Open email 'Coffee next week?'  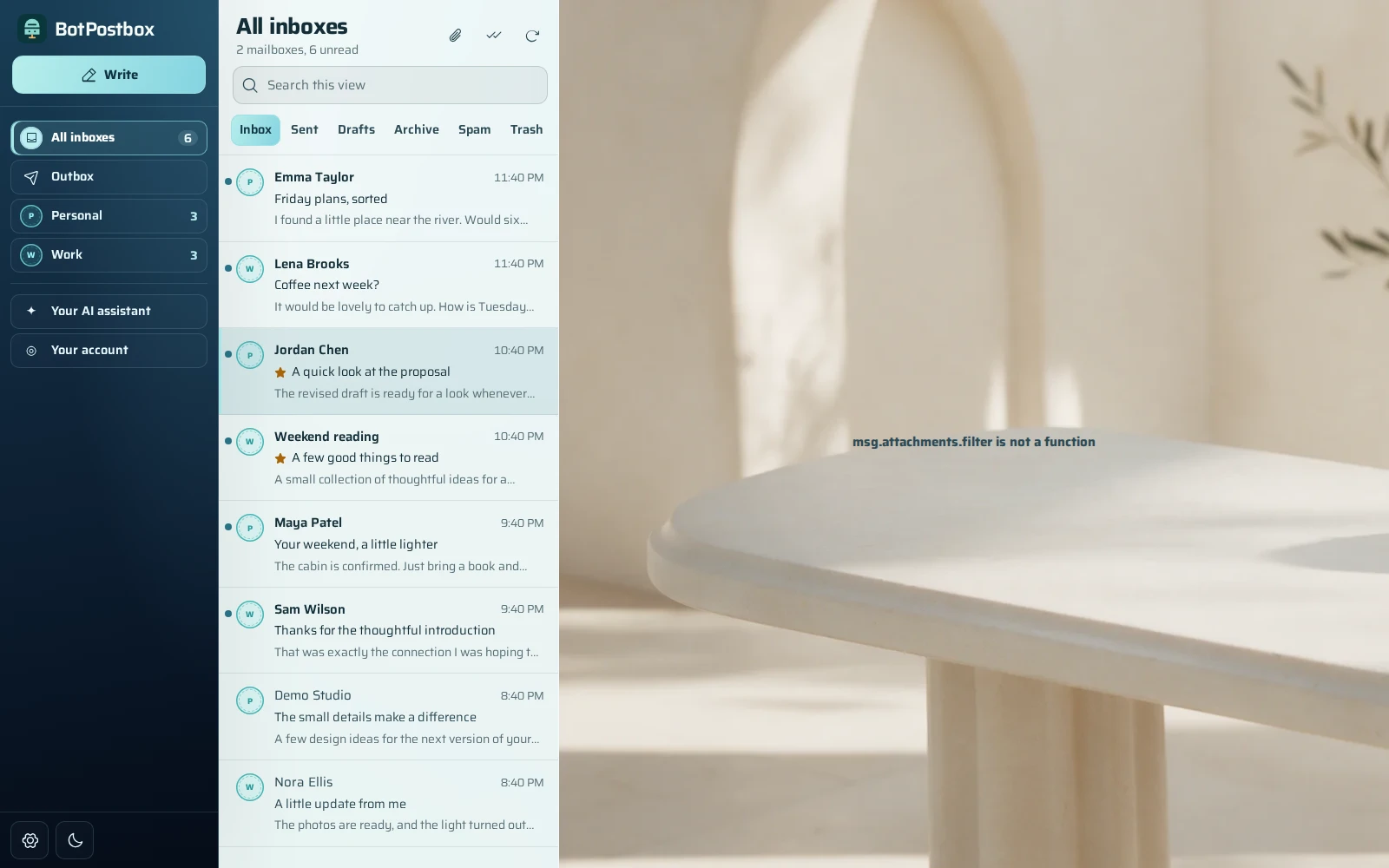tap(389, 285)
